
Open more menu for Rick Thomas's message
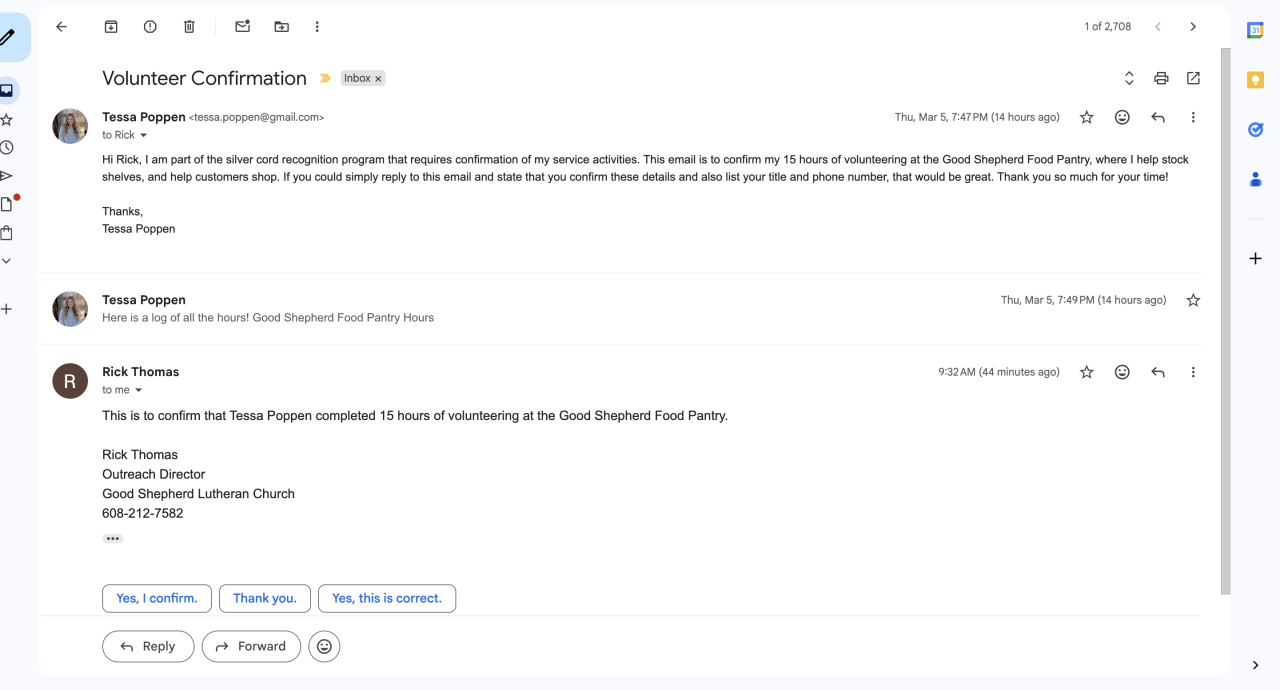[x=1193, y=372]
